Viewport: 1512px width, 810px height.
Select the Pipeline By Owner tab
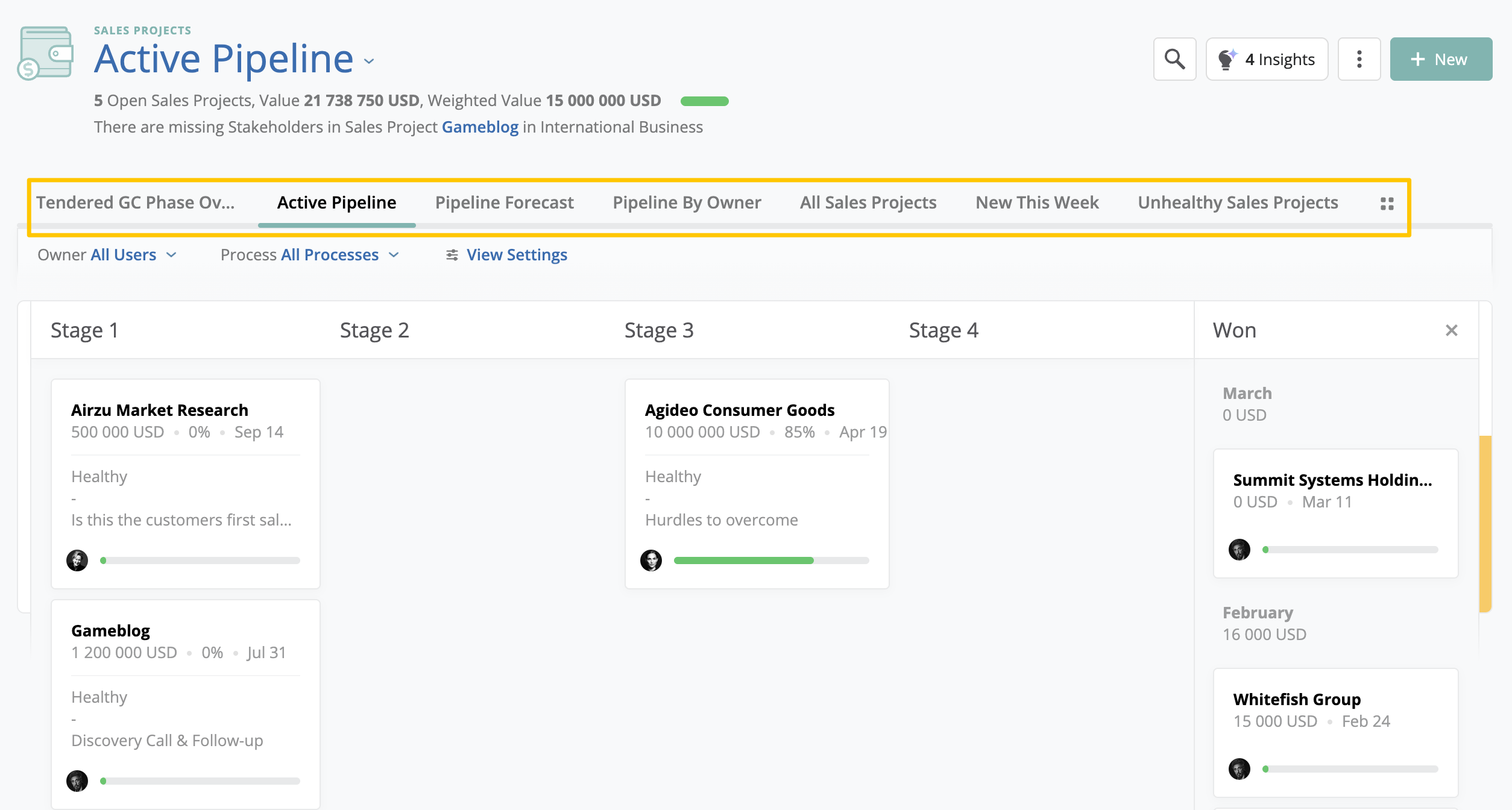[687, 202]
